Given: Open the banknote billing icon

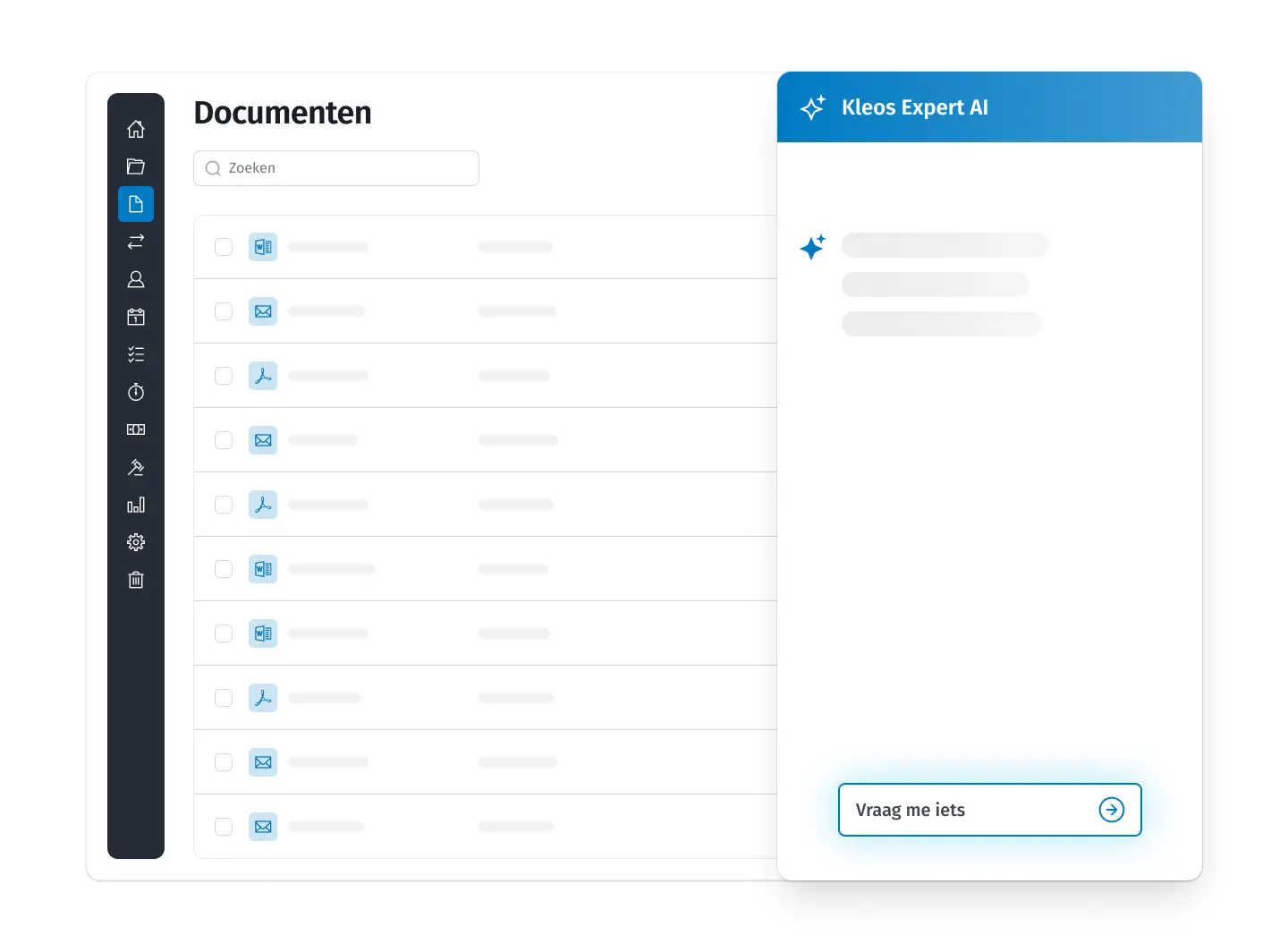Looking at the screenshot, I should pyautogui.click(x=136, y=429).
